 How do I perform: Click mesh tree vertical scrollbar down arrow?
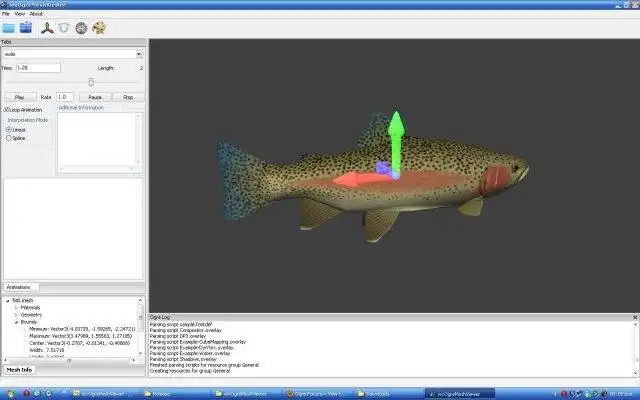point(140,353)
